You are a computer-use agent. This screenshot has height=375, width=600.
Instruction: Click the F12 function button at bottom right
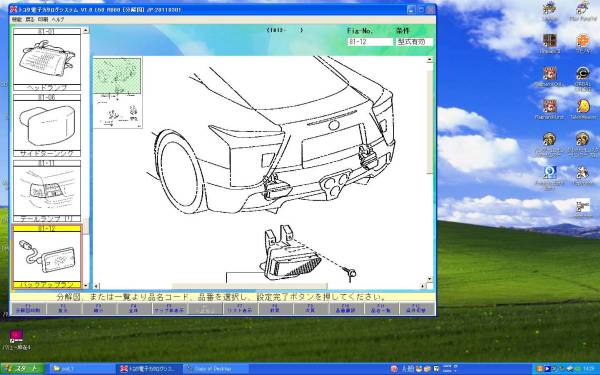(x=416, y=309)
